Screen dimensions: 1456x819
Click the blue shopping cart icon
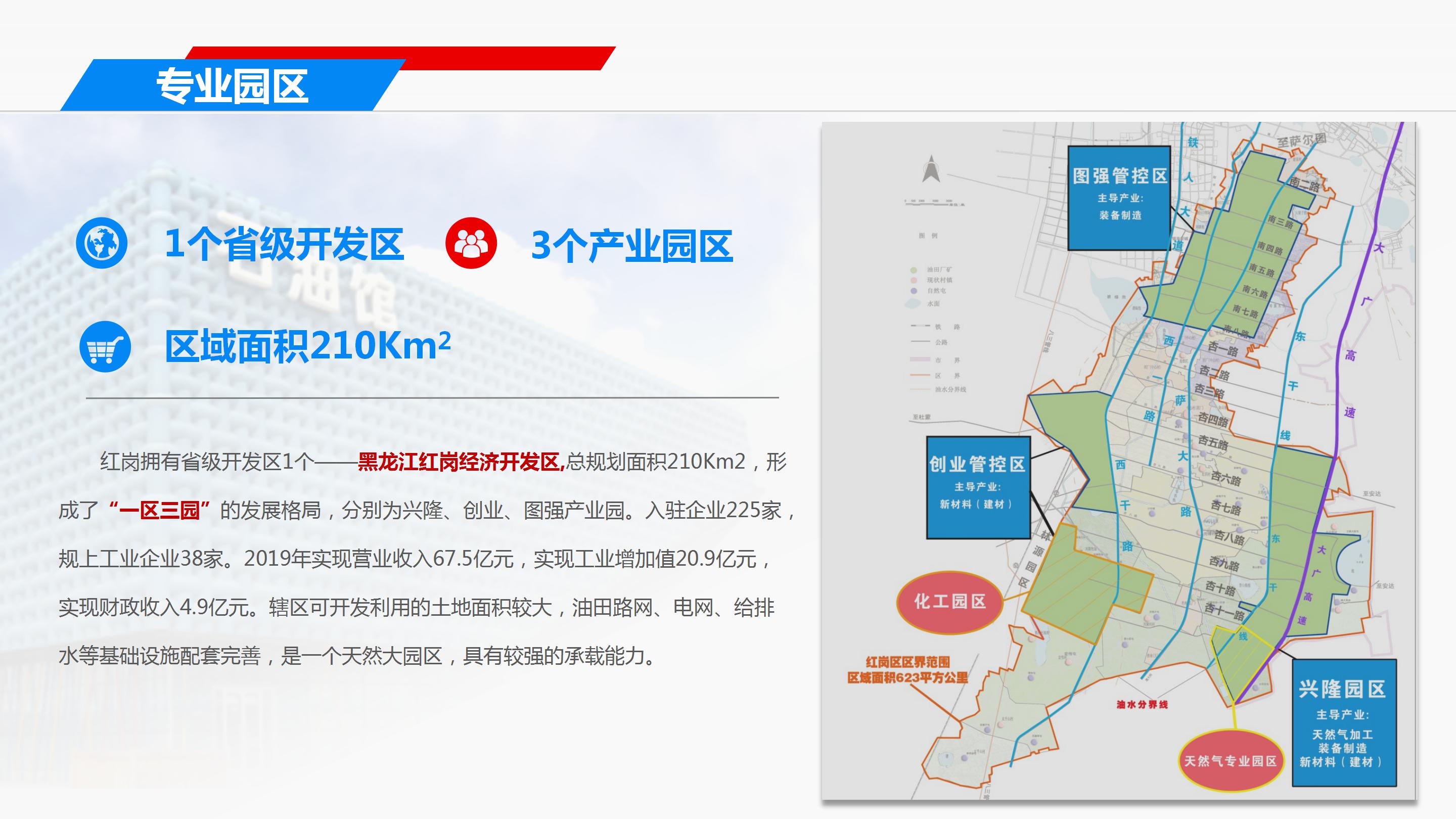[x=105, y=346]
